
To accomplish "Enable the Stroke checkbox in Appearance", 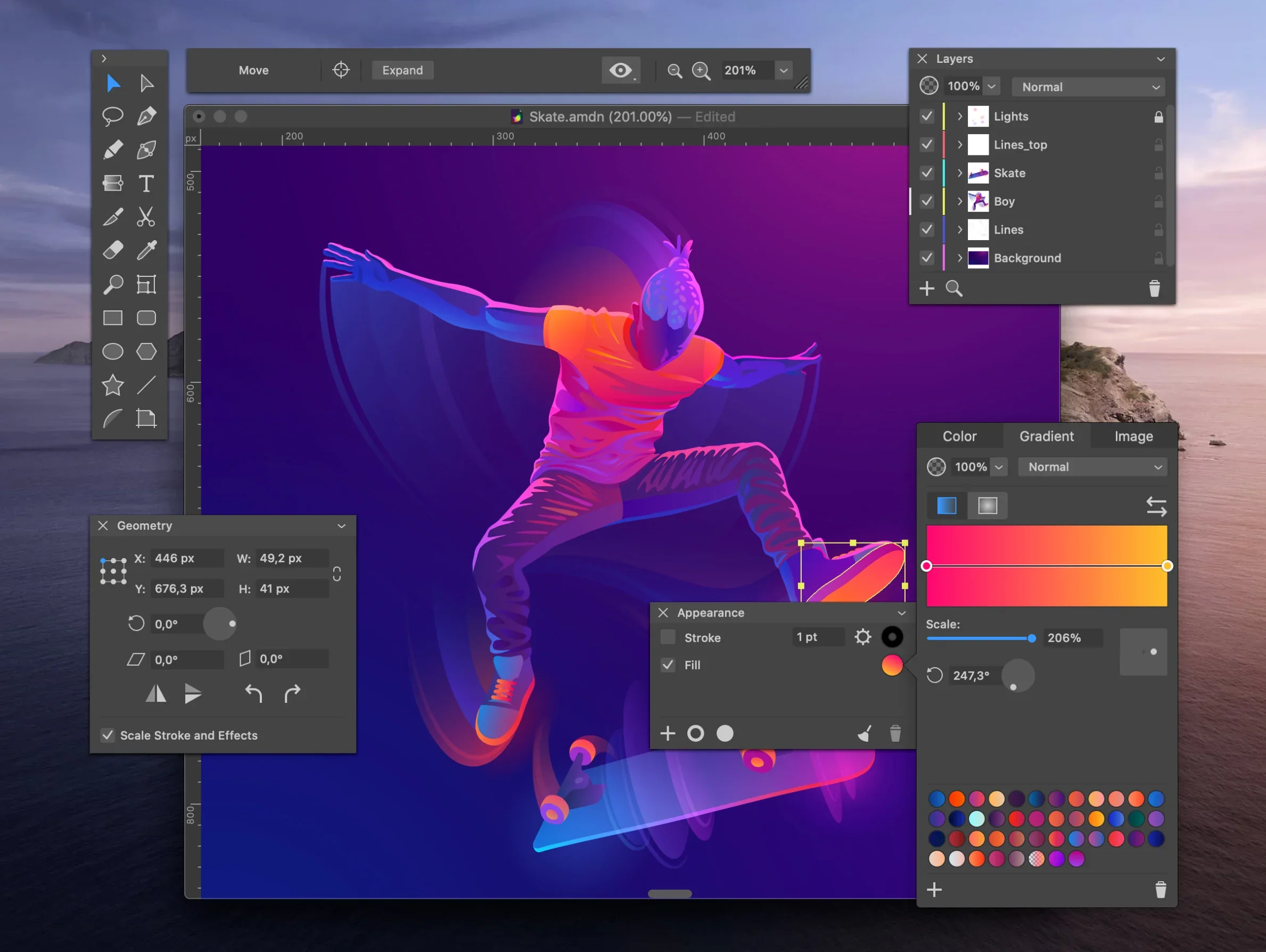I will coord(668,637).
